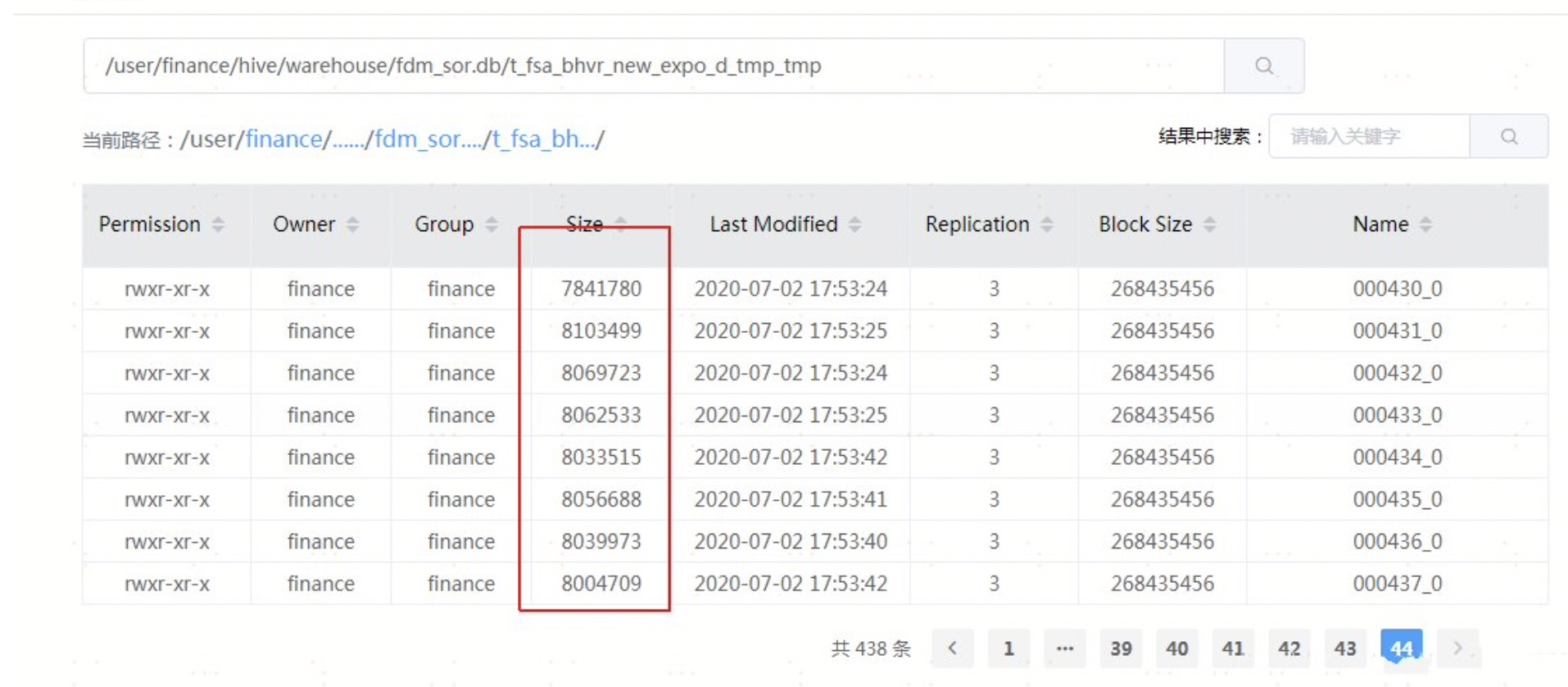The width and height of the screenshot is (1568, 687).
Task: Click group finance in 000435_0 row
Action: click(461, 499)
